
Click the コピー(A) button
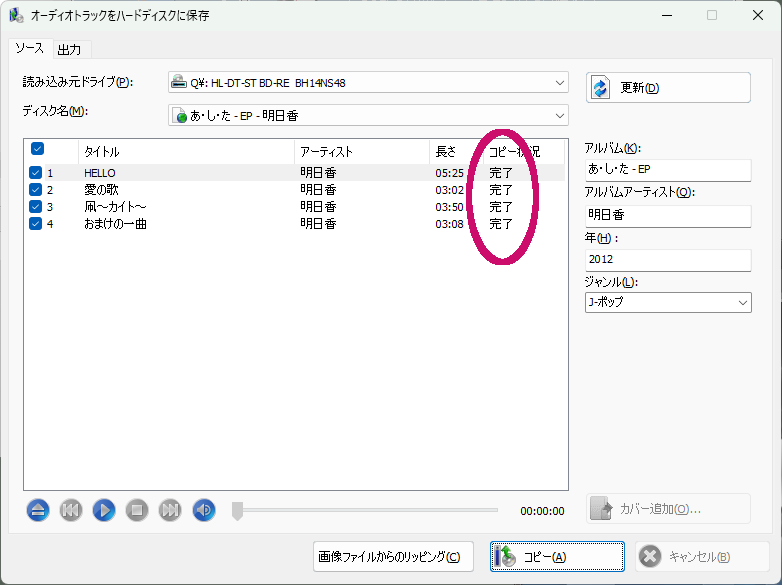[557, 557]
